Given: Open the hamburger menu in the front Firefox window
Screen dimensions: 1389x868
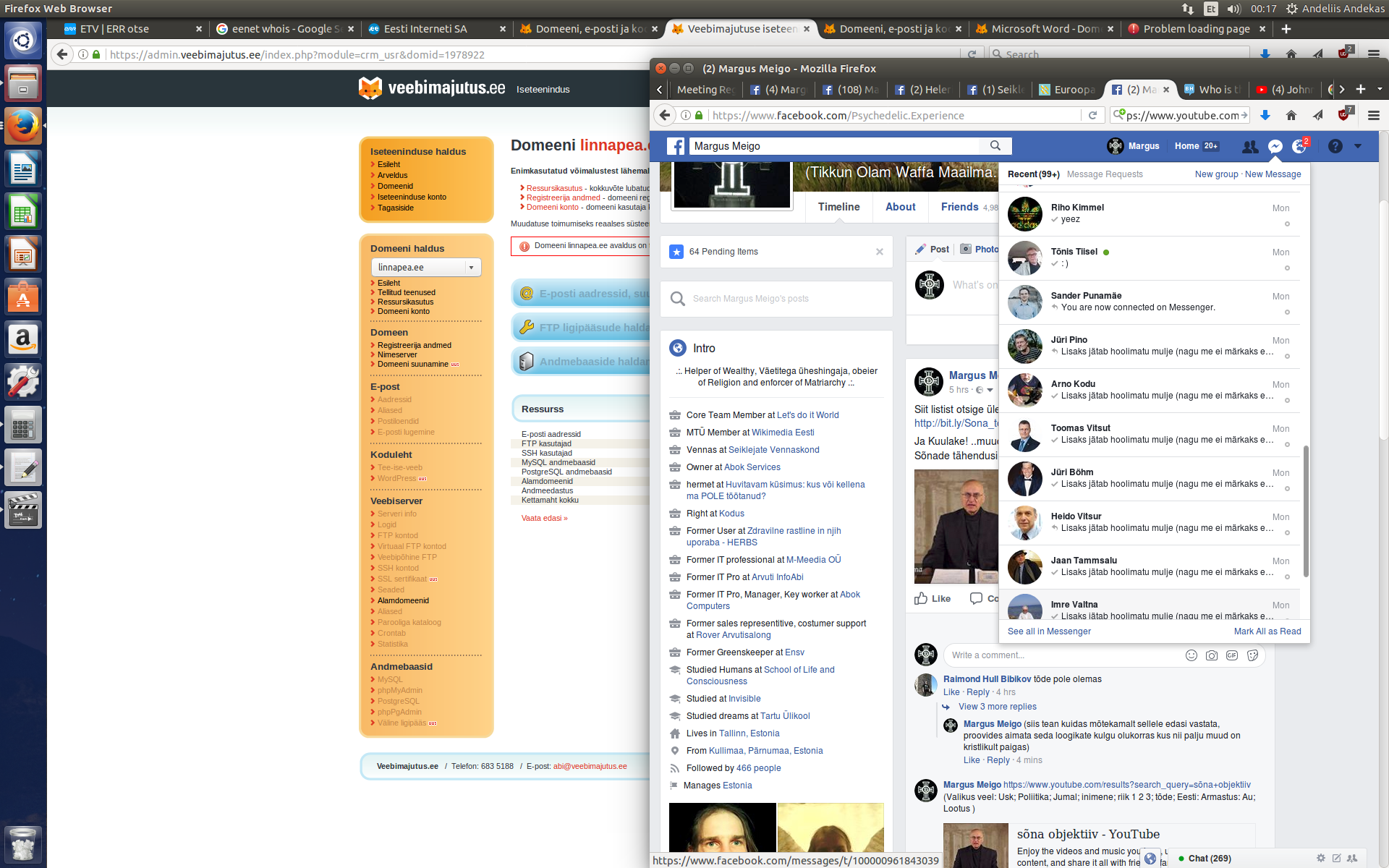Looking at the screenshot, I should (1374, 116).
